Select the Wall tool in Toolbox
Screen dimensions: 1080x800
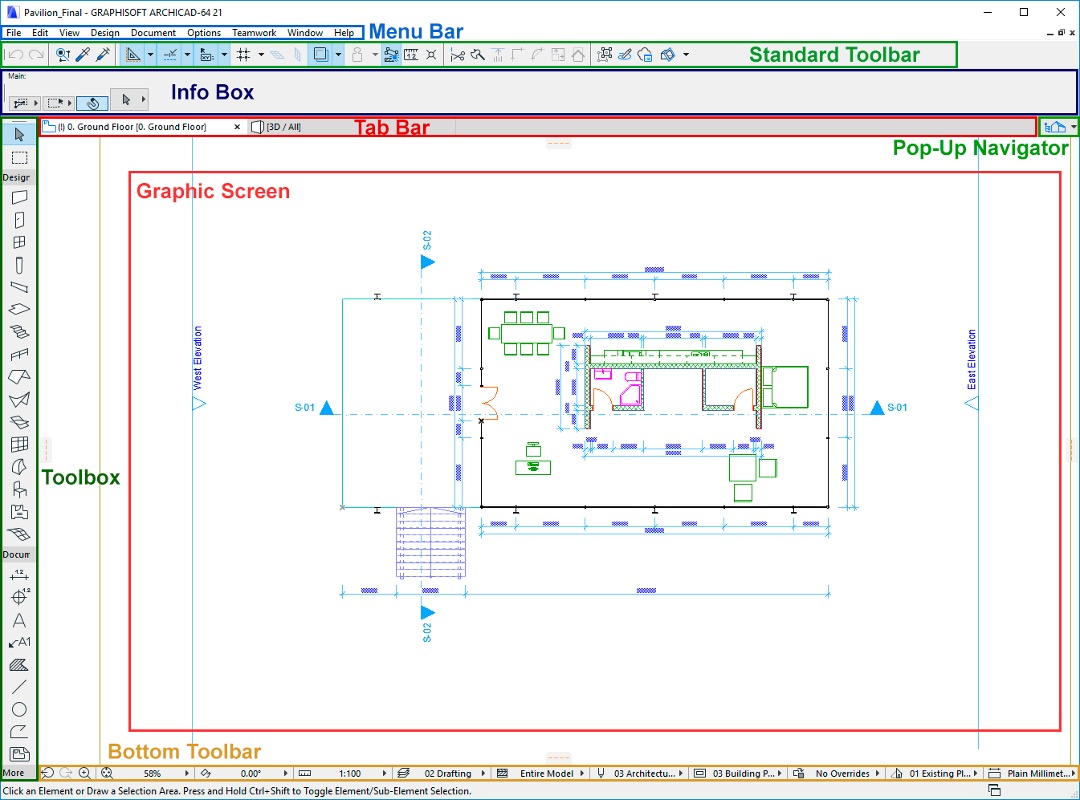click(x=19, y=197)
